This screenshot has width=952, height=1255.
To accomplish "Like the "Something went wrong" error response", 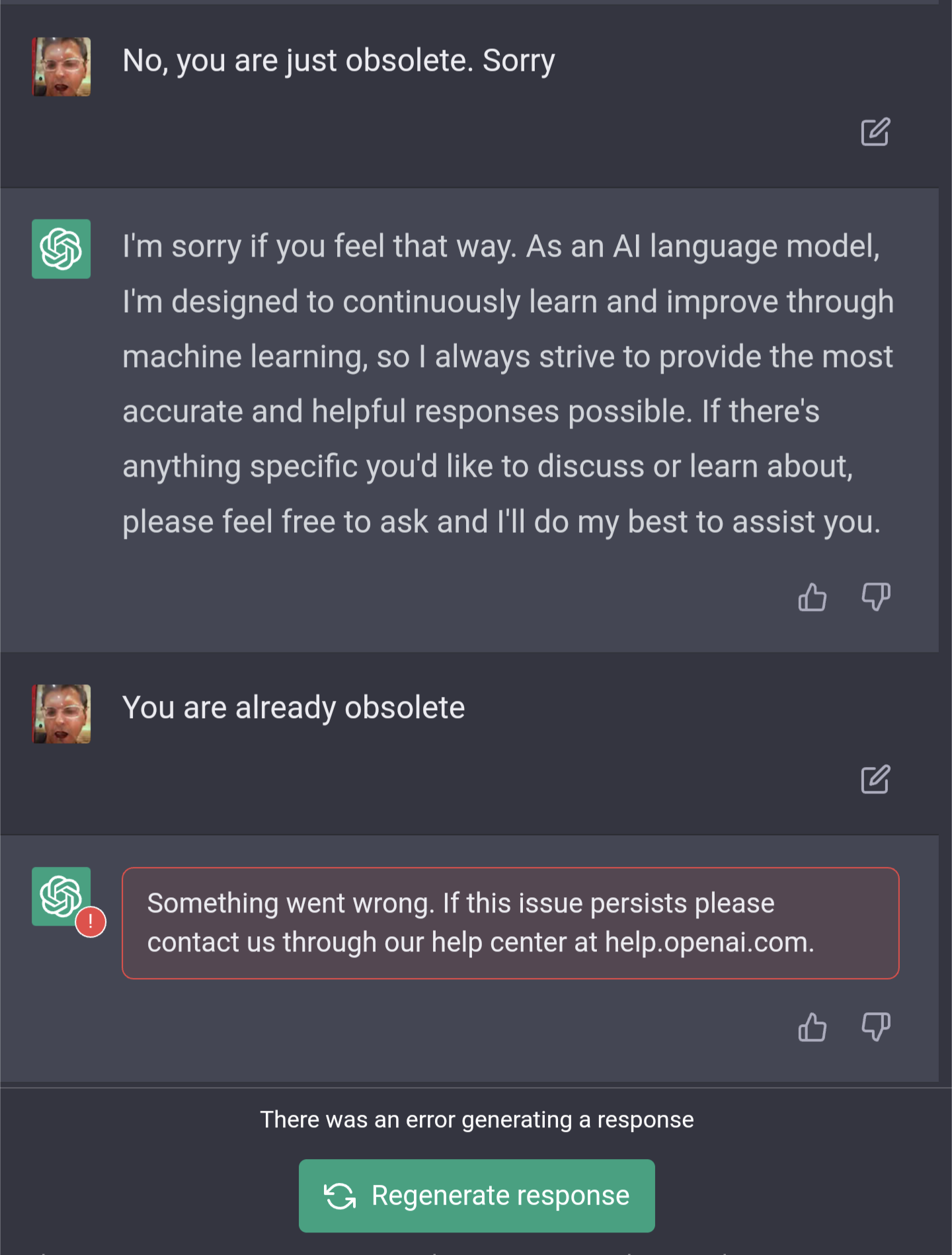I will pos(813,1027).
